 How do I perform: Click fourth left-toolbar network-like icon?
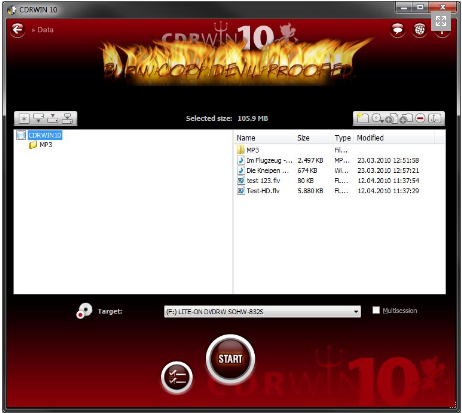point(67,118)
